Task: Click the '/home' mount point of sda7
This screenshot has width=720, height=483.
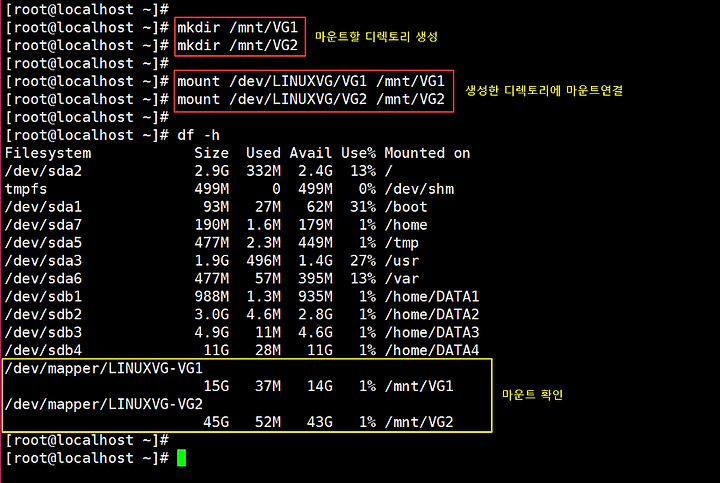Action: click(x=406, y=225)
